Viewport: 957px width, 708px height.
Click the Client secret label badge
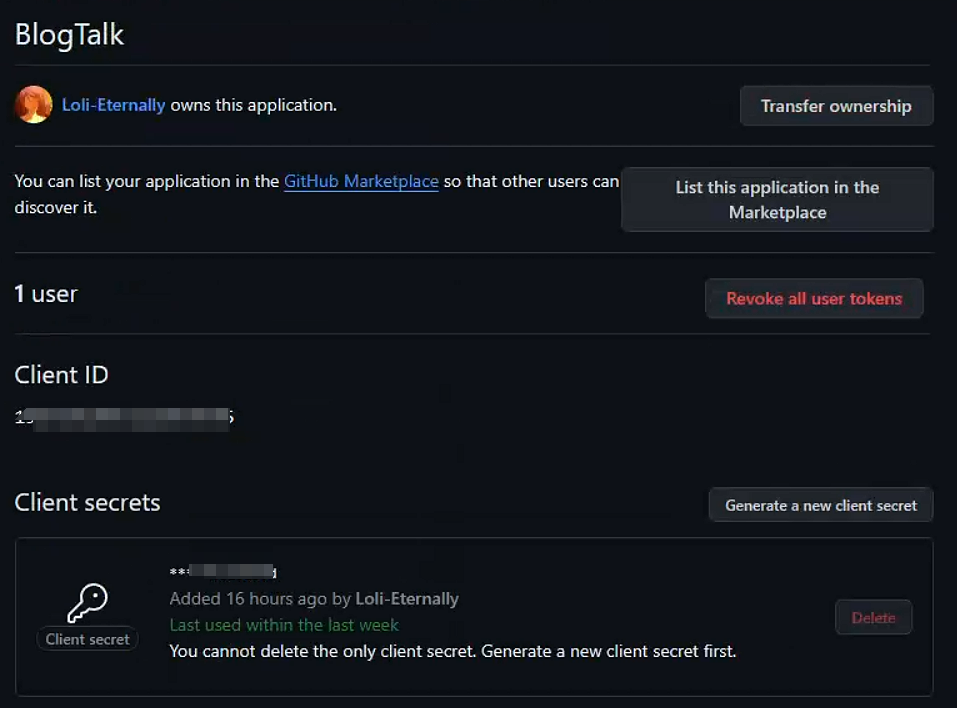click(x=87, y=639)
